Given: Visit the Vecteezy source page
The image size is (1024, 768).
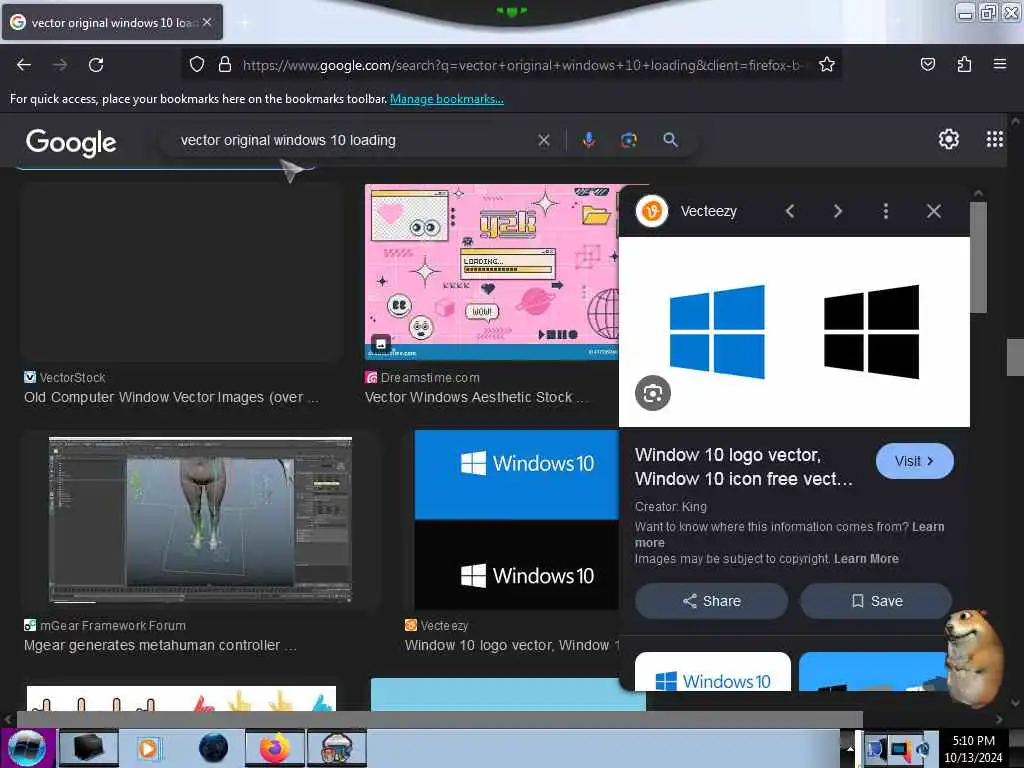Looking at the screenshot, I should click(914, 461).
